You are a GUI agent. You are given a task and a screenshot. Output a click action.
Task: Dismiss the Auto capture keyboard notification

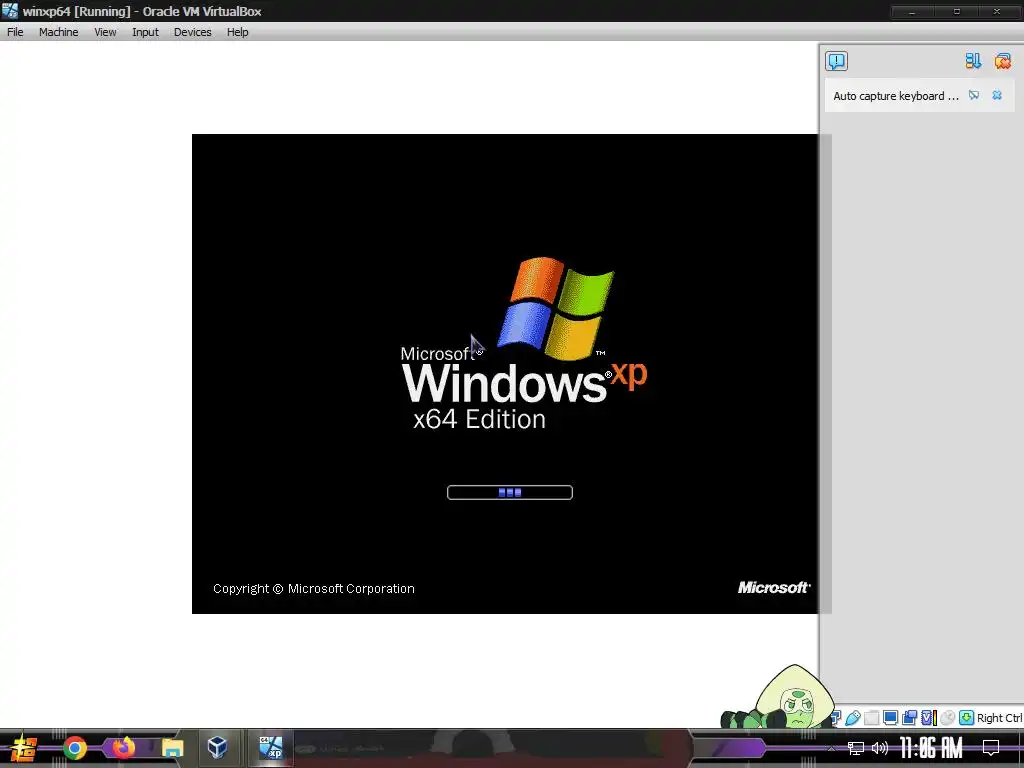click(x=997, y=95)
